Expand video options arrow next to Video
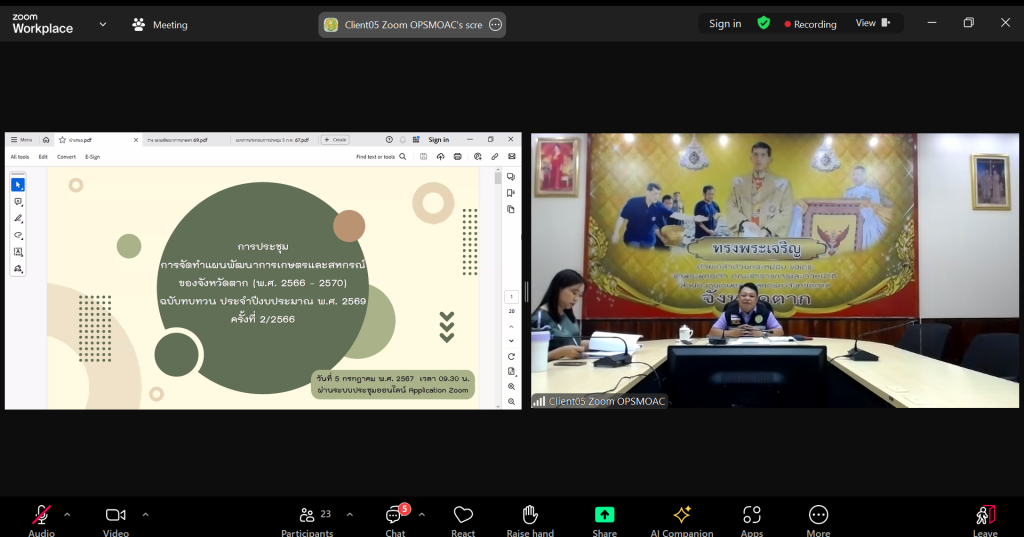Screen dimensions: 1024x537 pos(146,515)
